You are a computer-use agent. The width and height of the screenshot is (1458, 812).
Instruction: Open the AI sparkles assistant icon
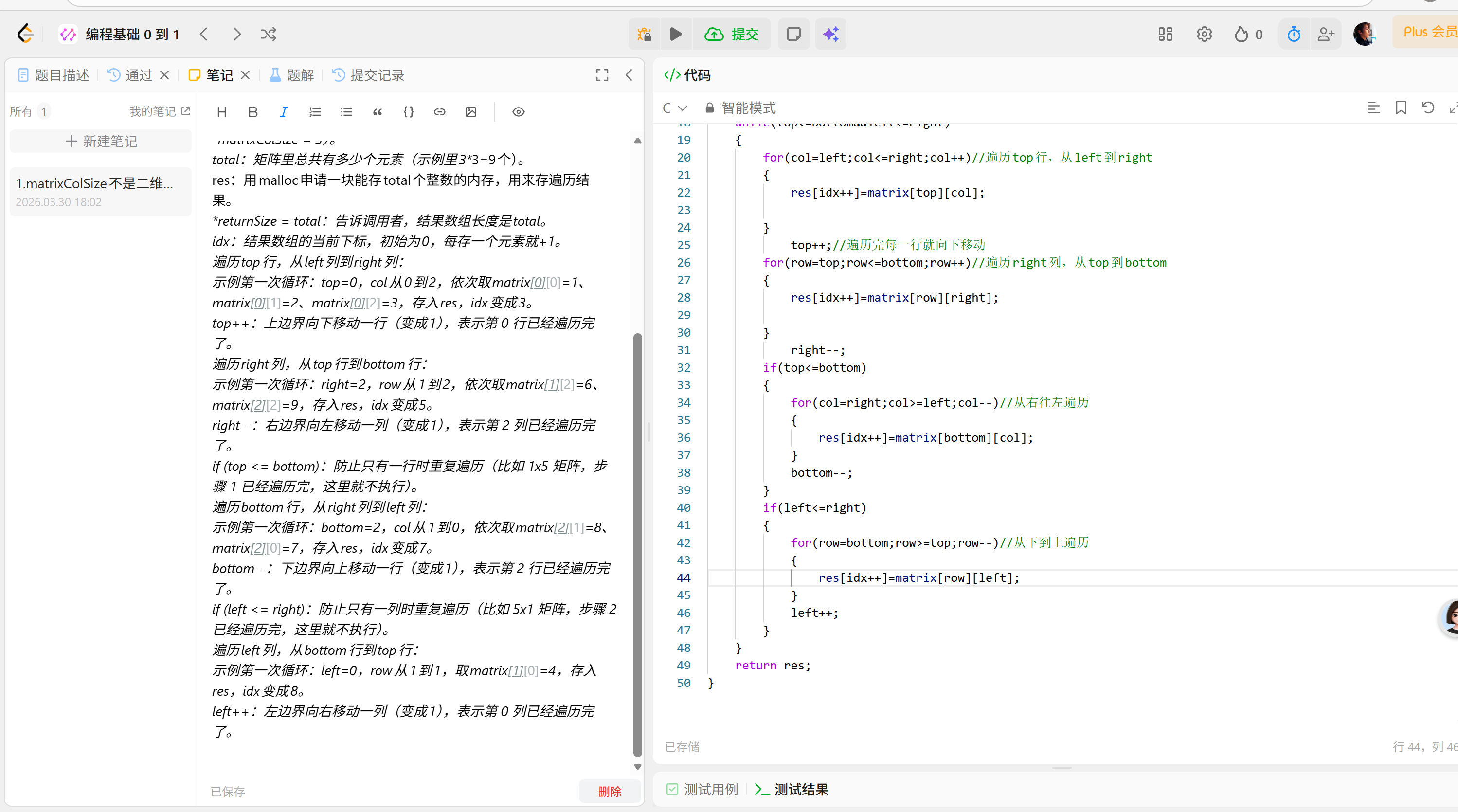pyautogui.click(x=830, y=34)
